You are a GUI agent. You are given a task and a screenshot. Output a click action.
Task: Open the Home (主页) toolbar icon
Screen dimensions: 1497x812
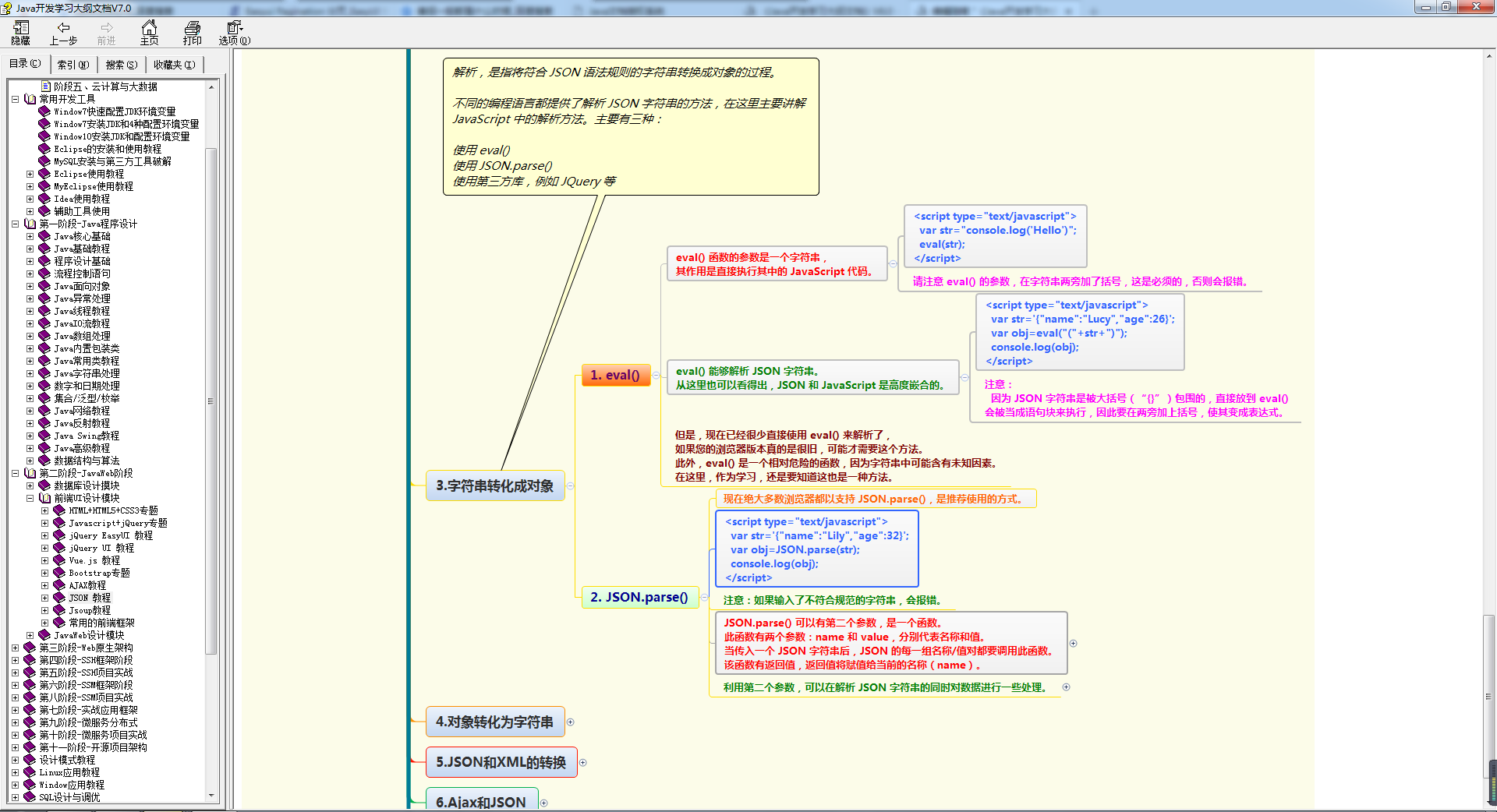(x=149, y=33)
